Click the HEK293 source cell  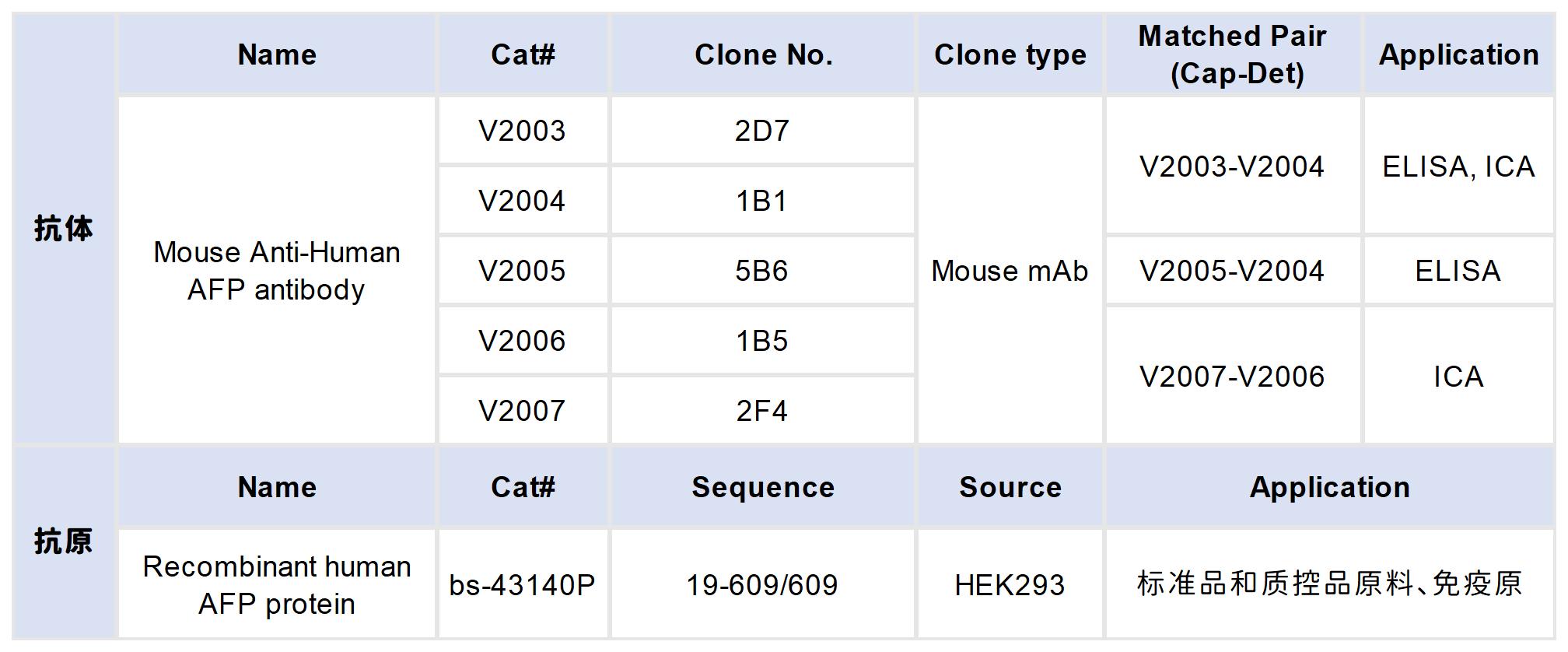[1010, 585]
